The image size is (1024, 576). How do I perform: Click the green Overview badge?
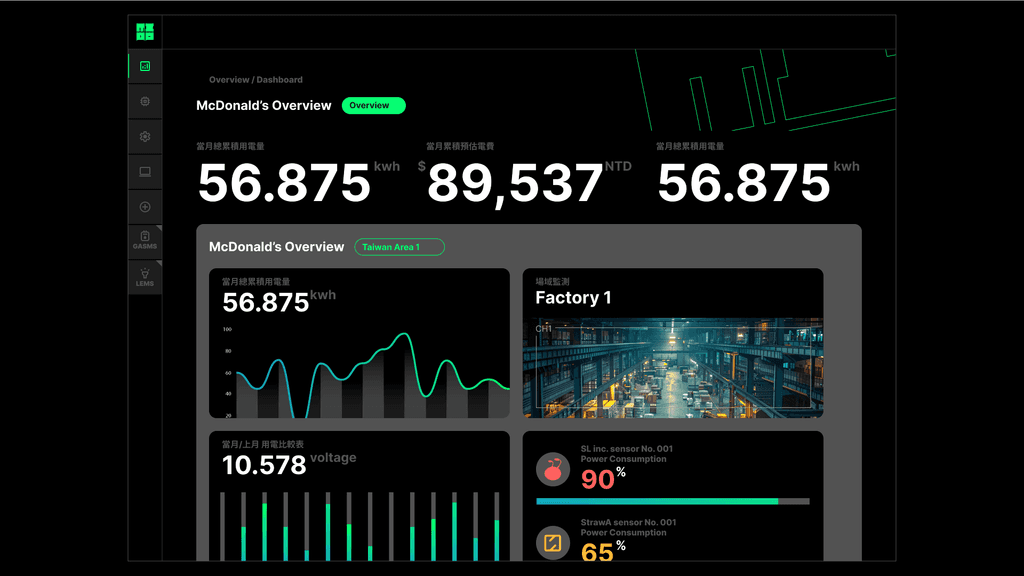[x=374, y=105]
